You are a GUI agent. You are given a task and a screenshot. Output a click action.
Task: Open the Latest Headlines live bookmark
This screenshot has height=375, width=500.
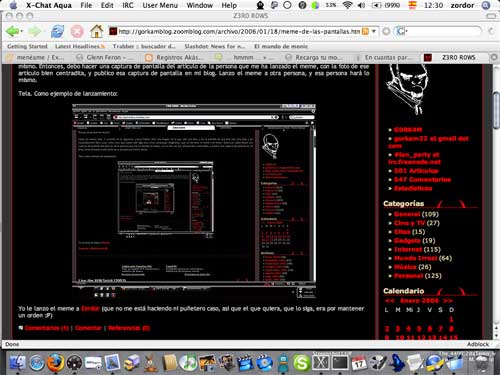coord(80,46)
